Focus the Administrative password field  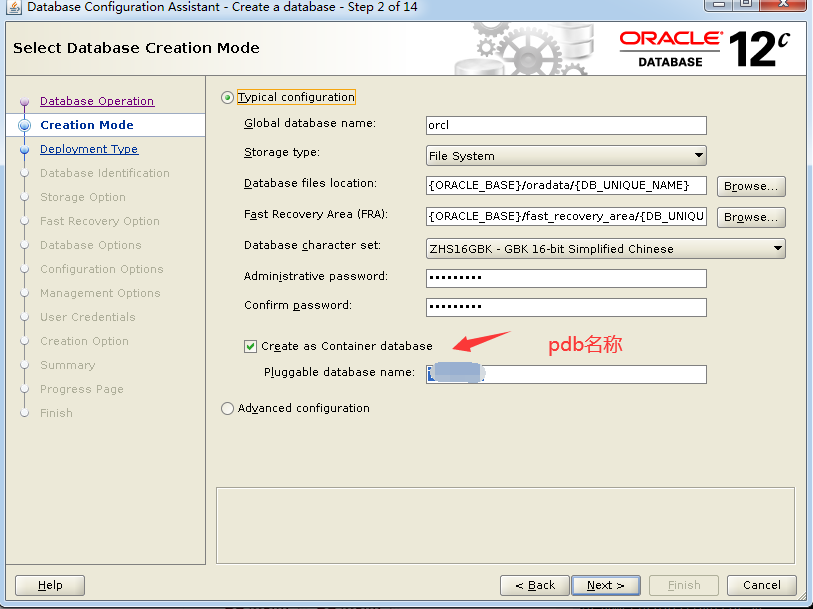pos(566,278)
